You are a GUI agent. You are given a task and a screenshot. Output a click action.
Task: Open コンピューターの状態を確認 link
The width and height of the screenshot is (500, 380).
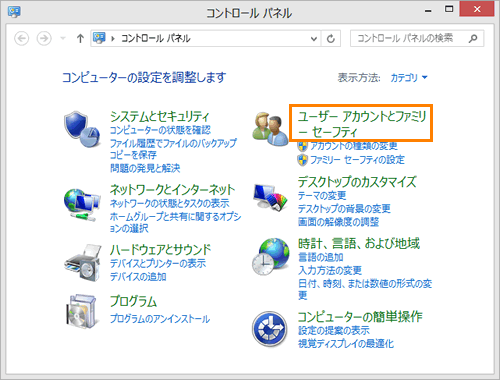pos(160,130)
